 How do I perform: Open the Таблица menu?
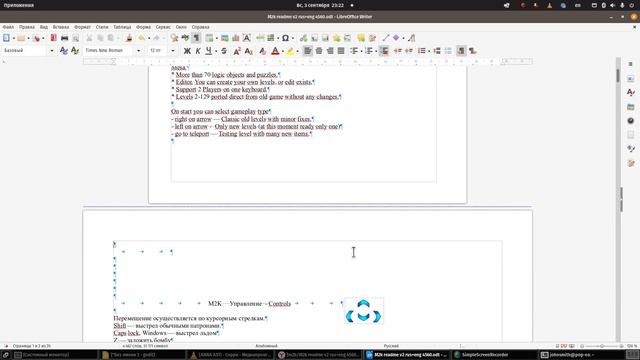122,27
